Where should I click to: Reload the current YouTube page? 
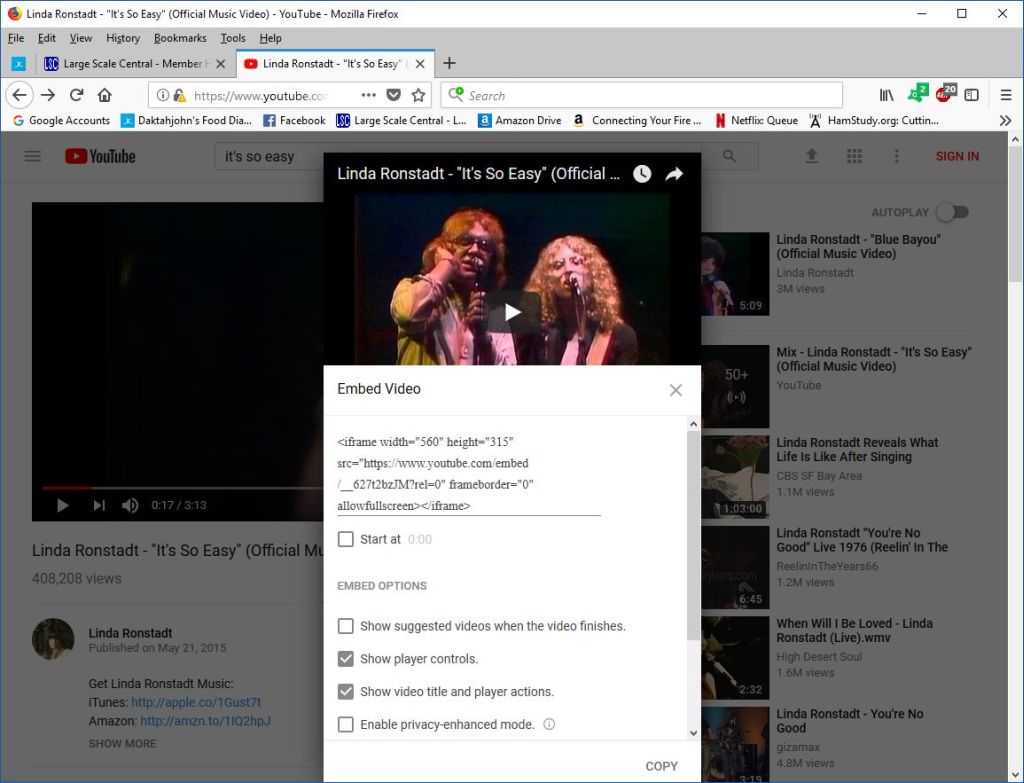click(x=76, y=95)
